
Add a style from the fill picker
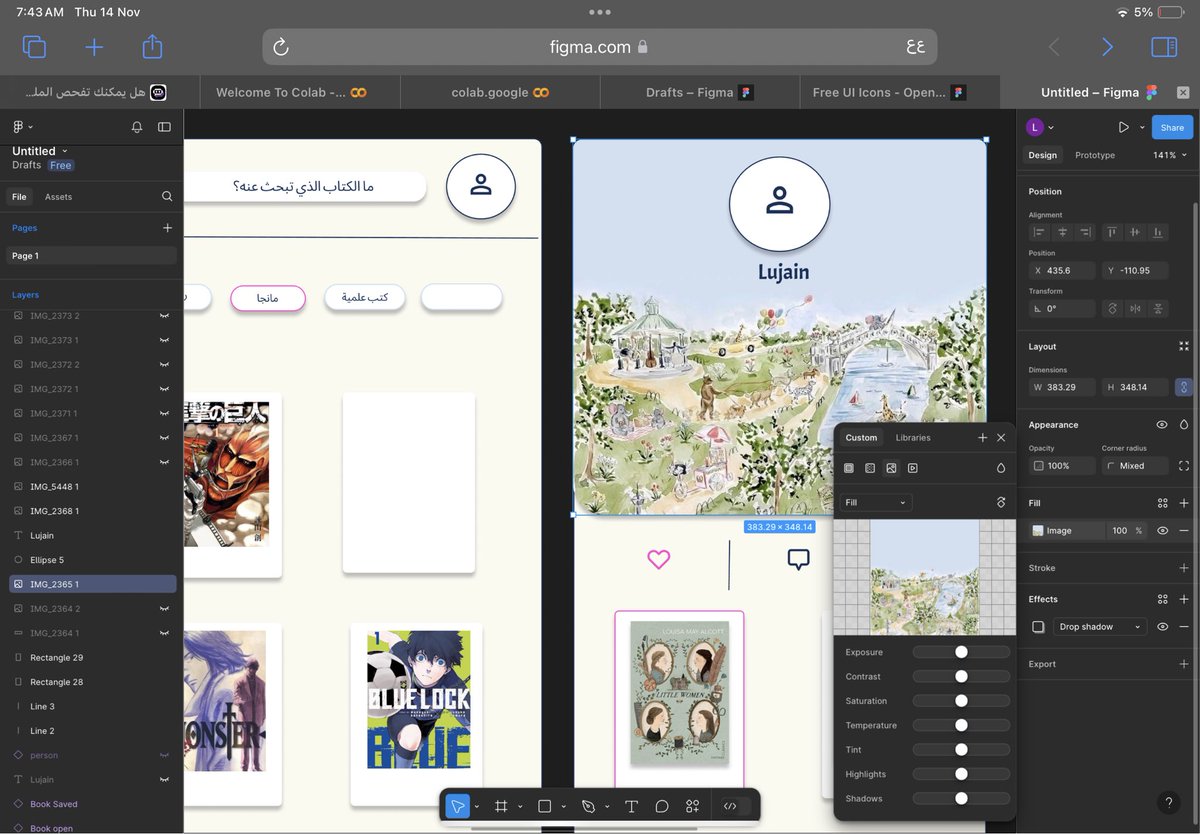click(982, 438)
